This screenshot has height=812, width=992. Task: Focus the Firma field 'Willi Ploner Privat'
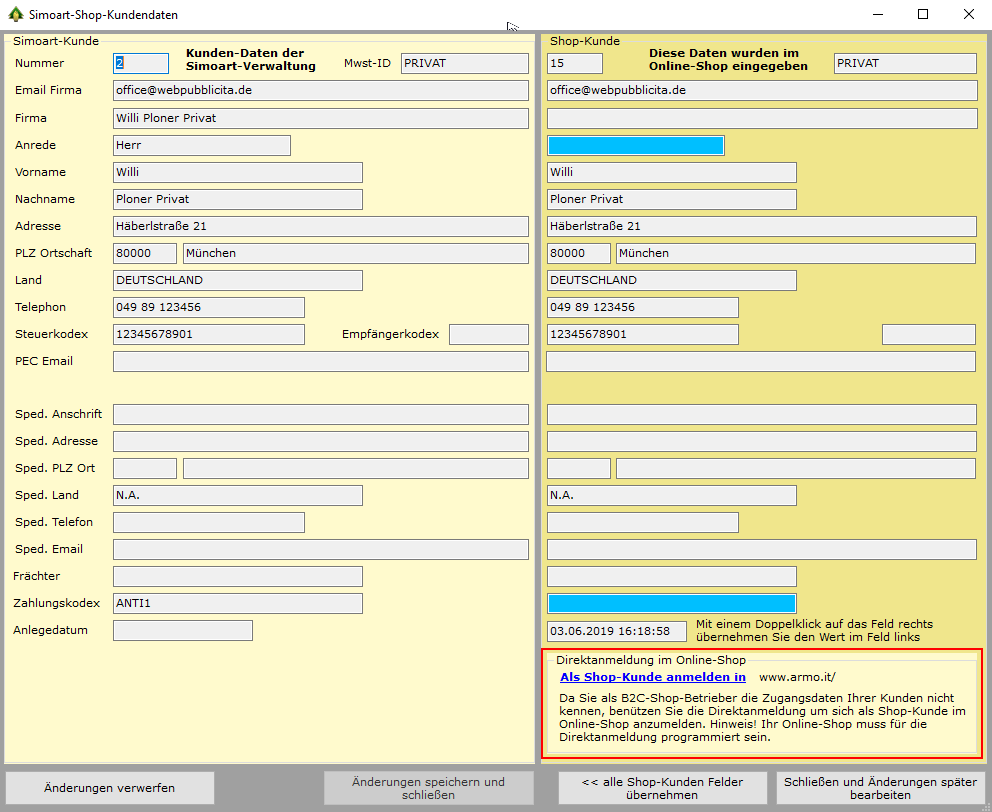(320, 118)
